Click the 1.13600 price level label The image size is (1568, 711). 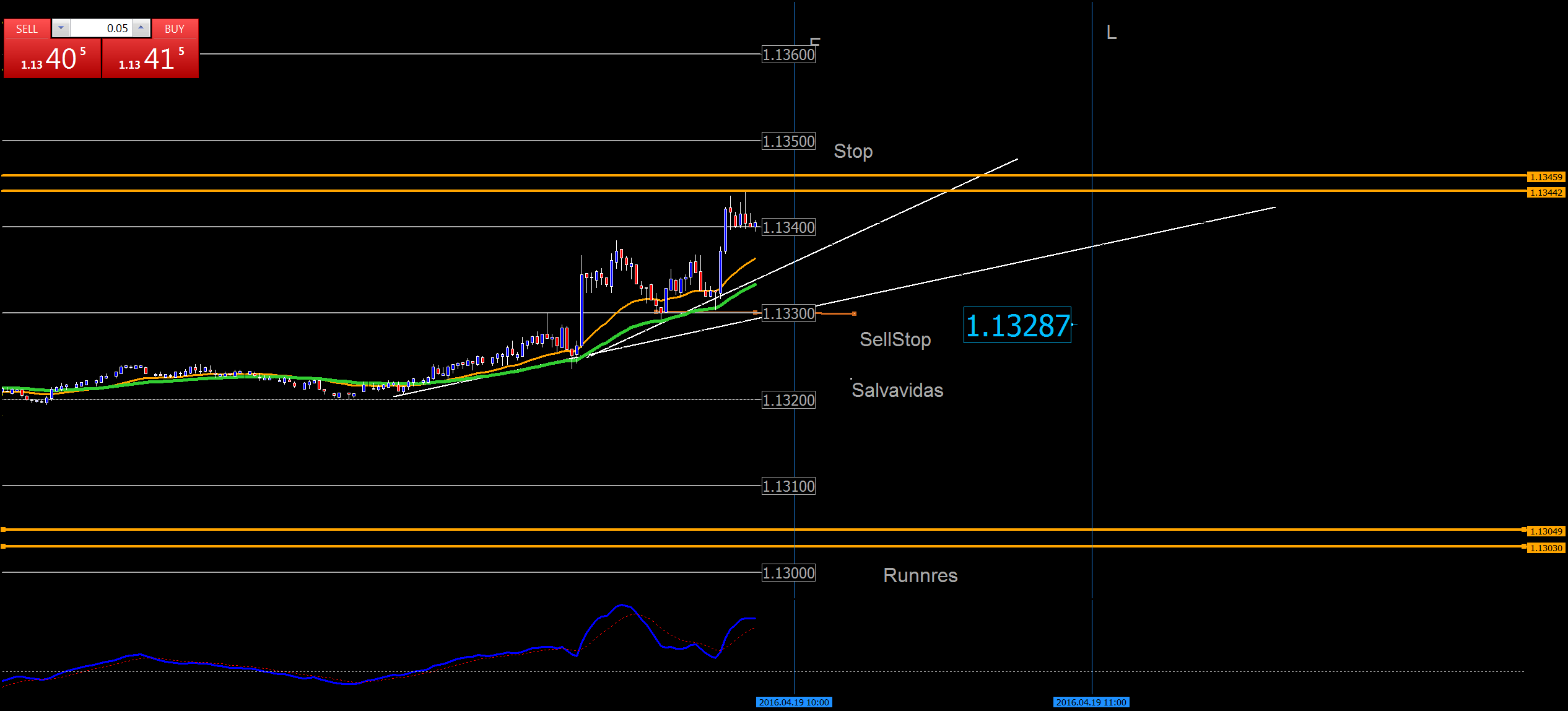(x=788, y=55)
